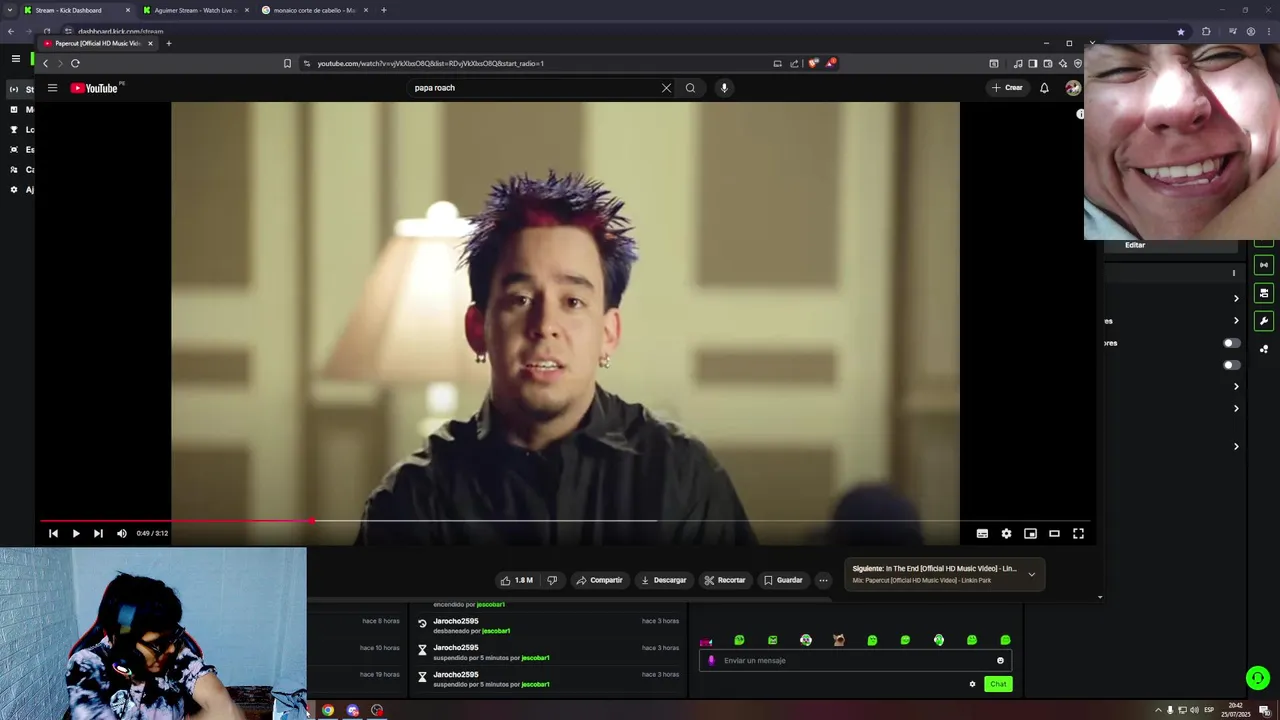Skip to the previous video
This screenshot has height=720, width=1280.
pyautogui.click(x=53, y=533)
